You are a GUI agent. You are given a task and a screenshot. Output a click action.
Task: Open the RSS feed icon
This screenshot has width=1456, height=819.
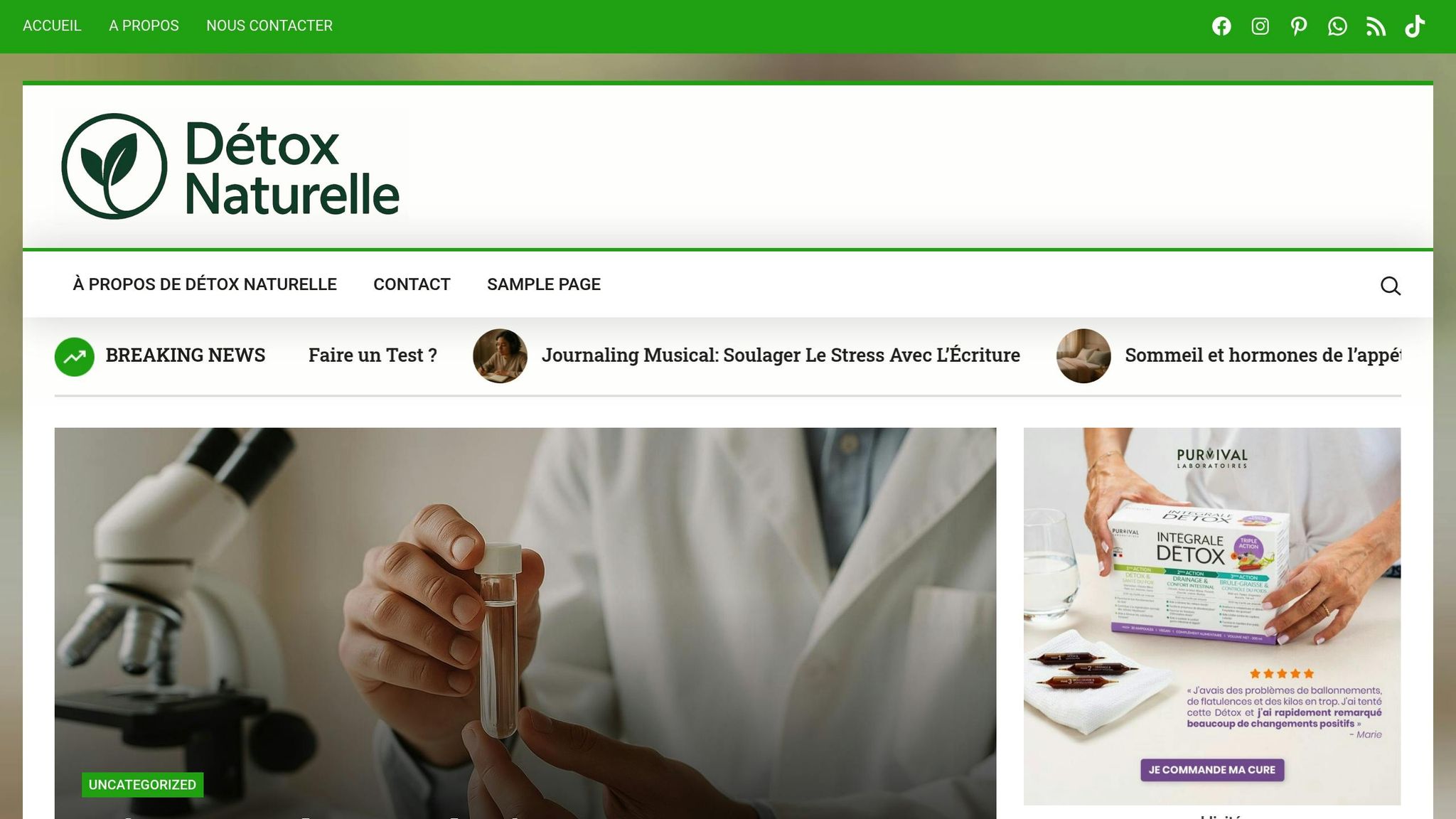[x=1376, y=26]
